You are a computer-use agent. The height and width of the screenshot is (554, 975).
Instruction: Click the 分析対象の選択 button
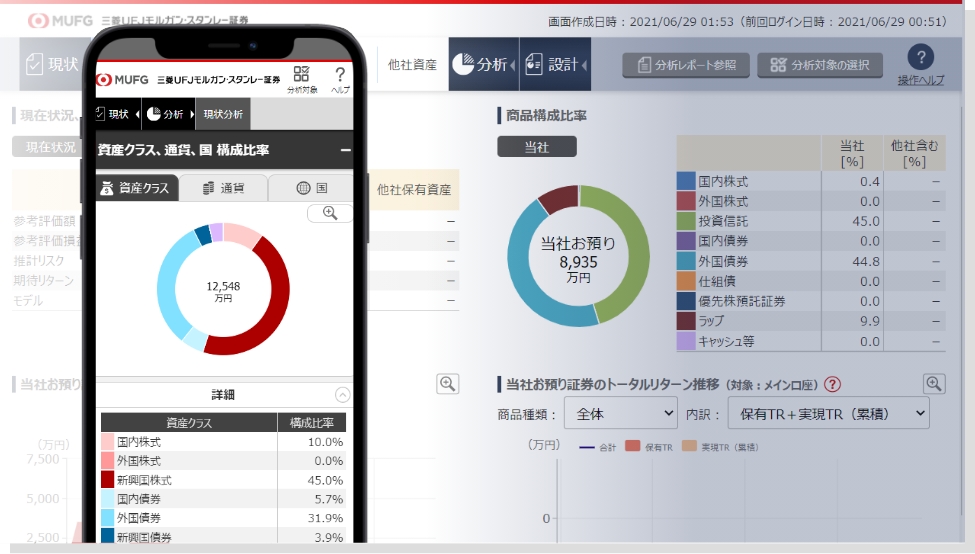(x=820, y=65)
